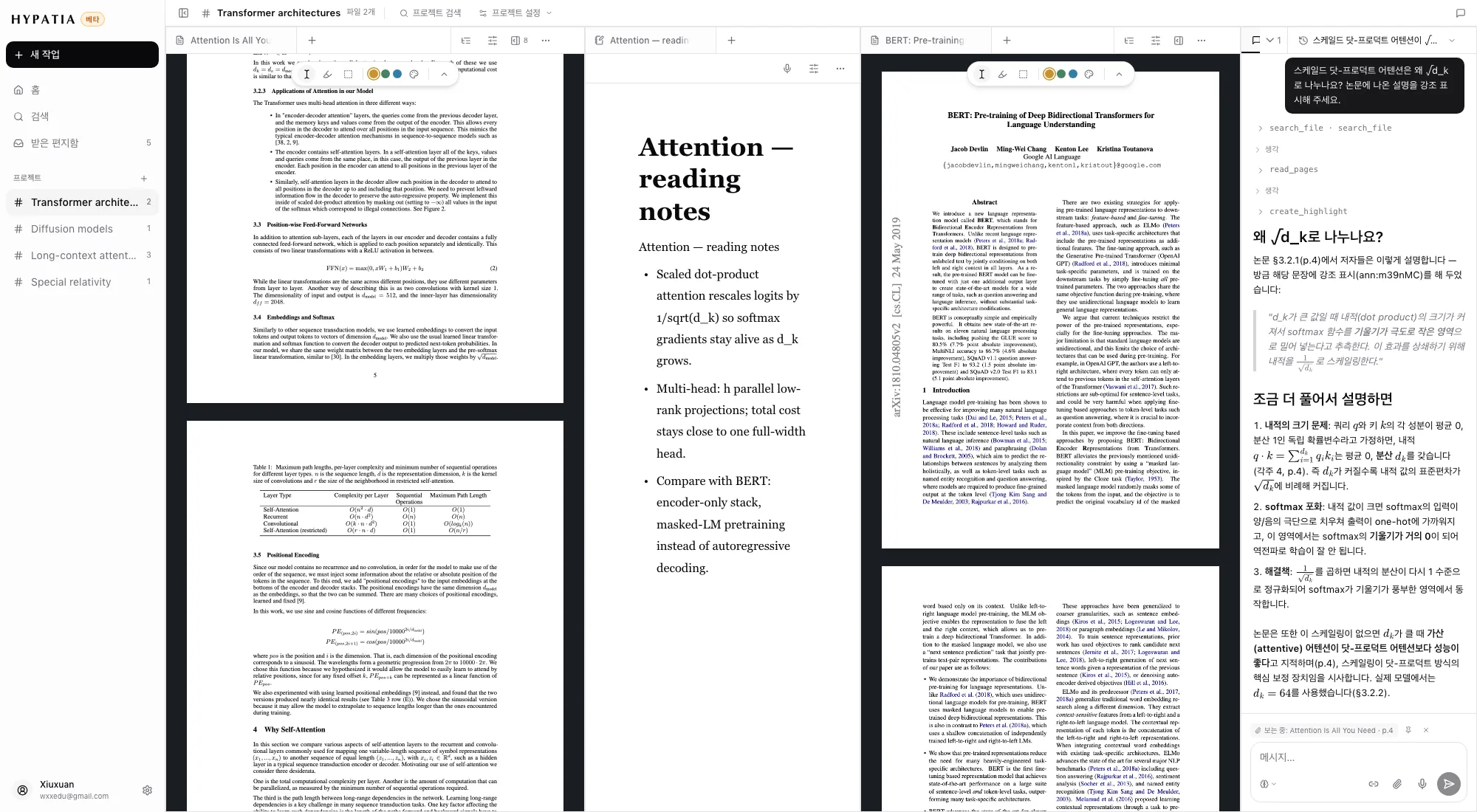Start voice input in chat message box

(1422, 784)
